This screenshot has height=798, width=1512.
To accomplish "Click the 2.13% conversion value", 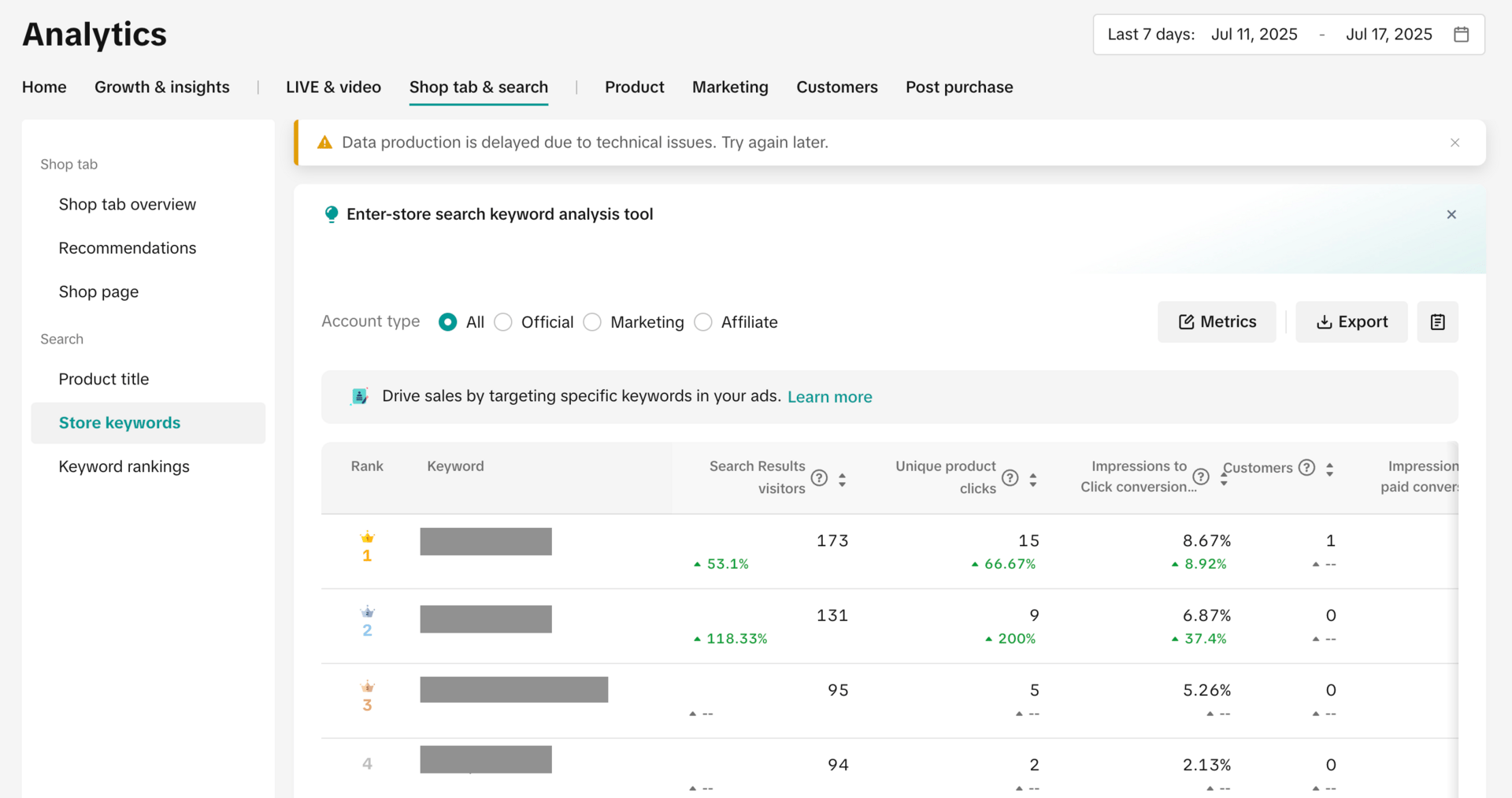I will 1206,765.
